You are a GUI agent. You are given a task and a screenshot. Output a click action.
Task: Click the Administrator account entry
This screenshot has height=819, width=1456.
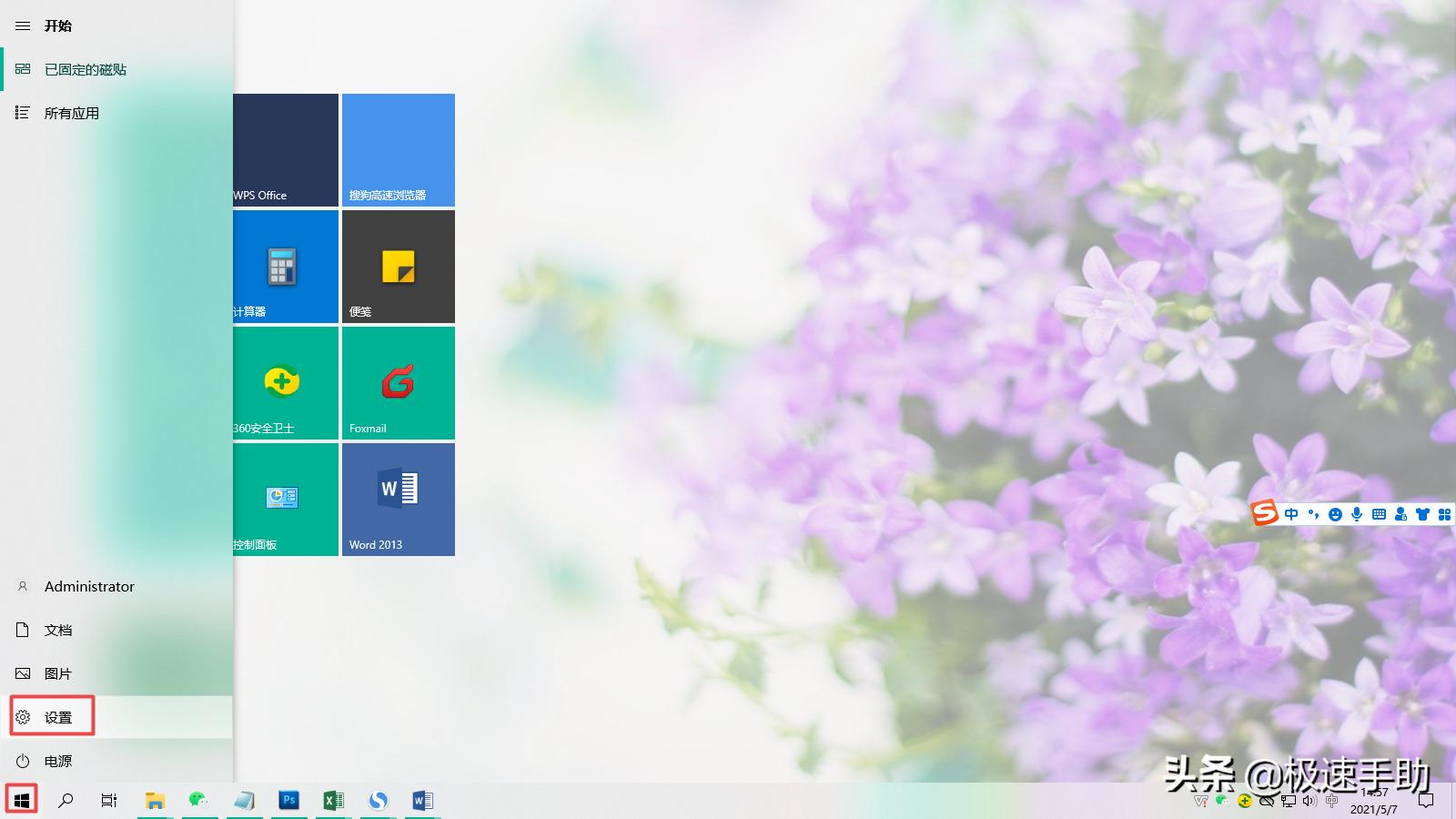point(88,586)
